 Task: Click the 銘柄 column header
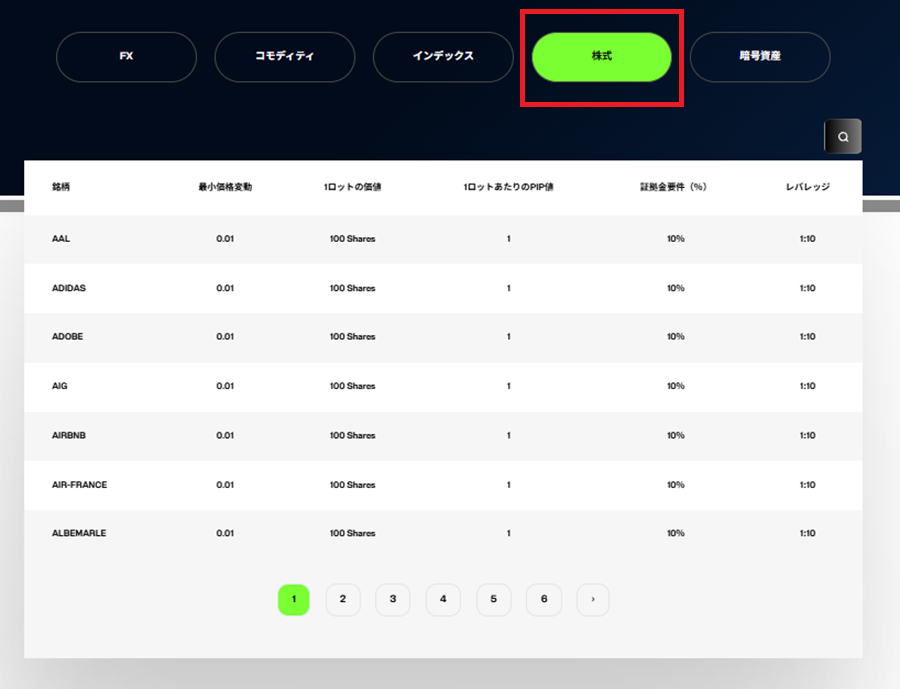(x=61, y=187)
